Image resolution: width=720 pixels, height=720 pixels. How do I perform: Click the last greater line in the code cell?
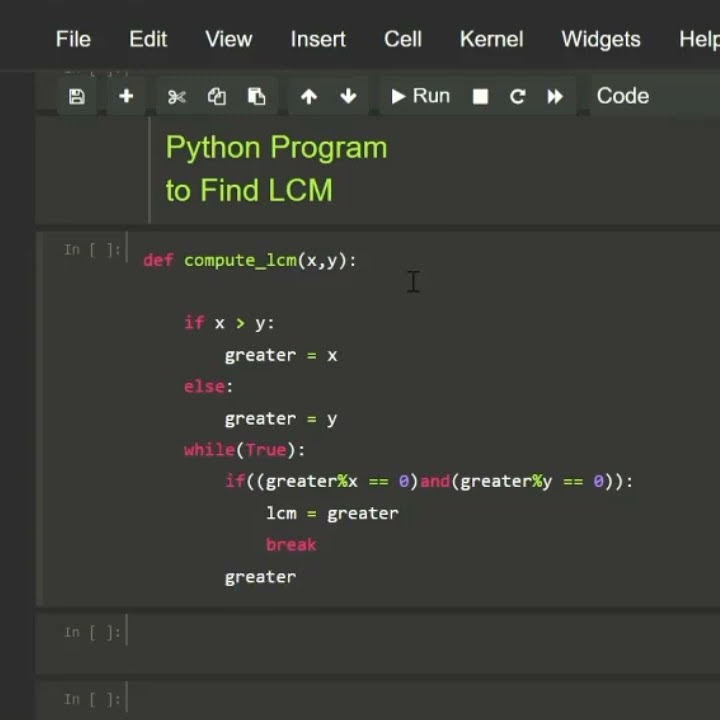tap(260, 577)
